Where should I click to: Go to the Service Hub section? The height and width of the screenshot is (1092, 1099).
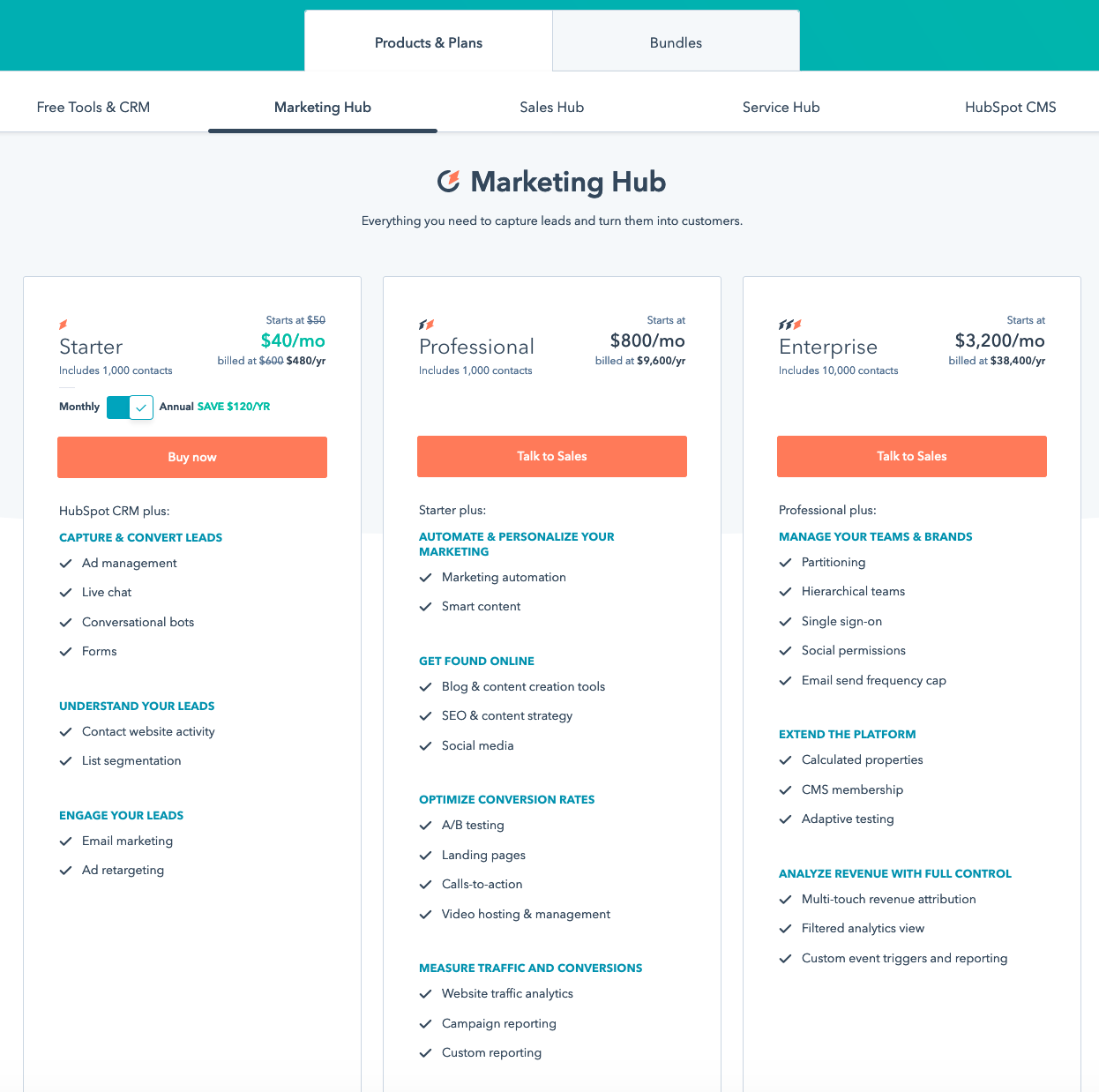(x=781, y=107)
